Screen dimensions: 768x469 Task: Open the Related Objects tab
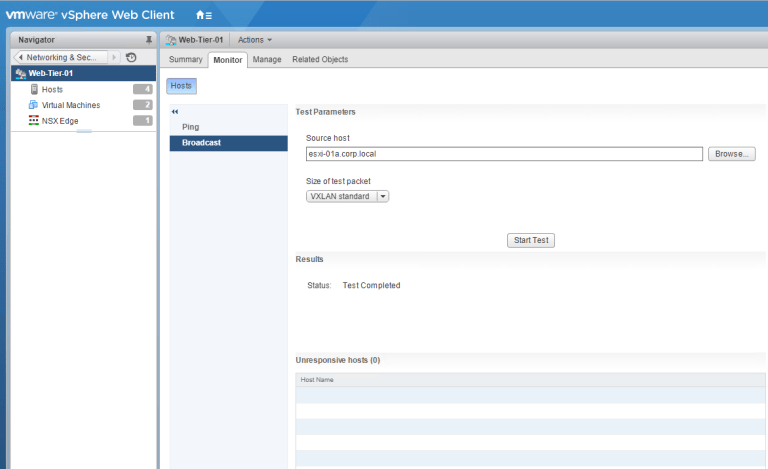coord(320,60)
